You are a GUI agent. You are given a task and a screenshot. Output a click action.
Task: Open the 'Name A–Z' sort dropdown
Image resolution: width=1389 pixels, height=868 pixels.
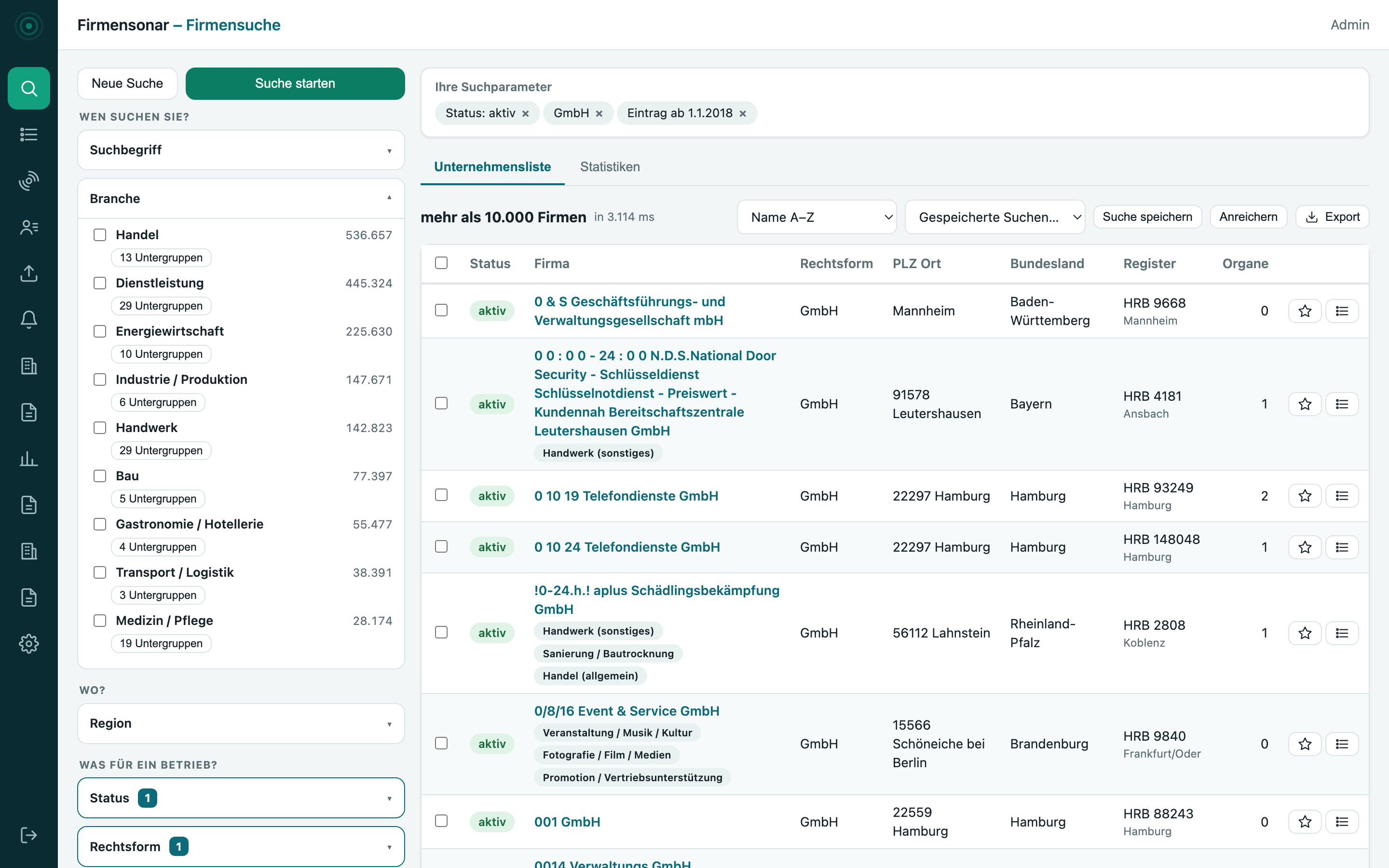pyautogui.click(x=816, y=217)
